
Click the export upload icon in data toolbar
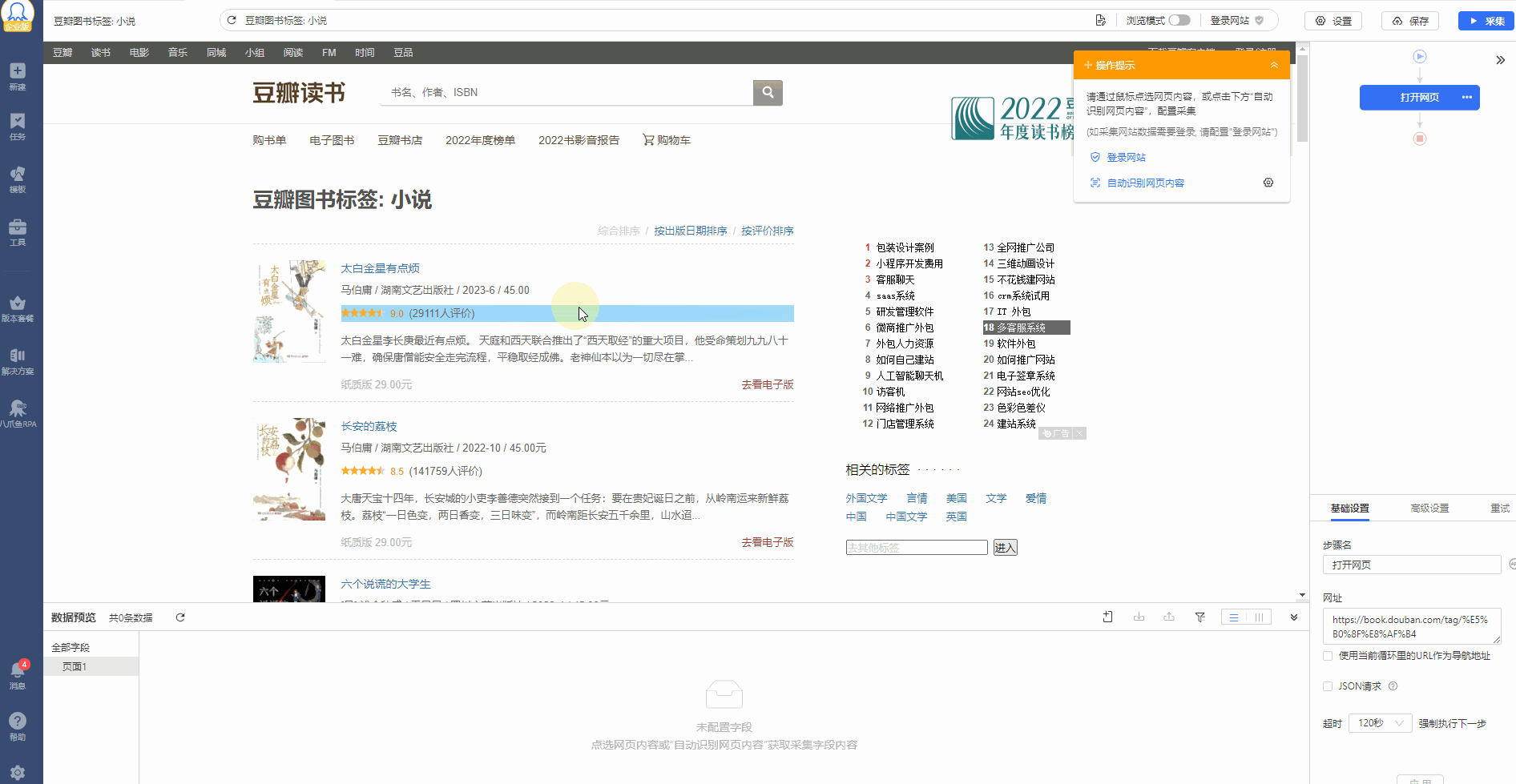tap(1169, 617)
